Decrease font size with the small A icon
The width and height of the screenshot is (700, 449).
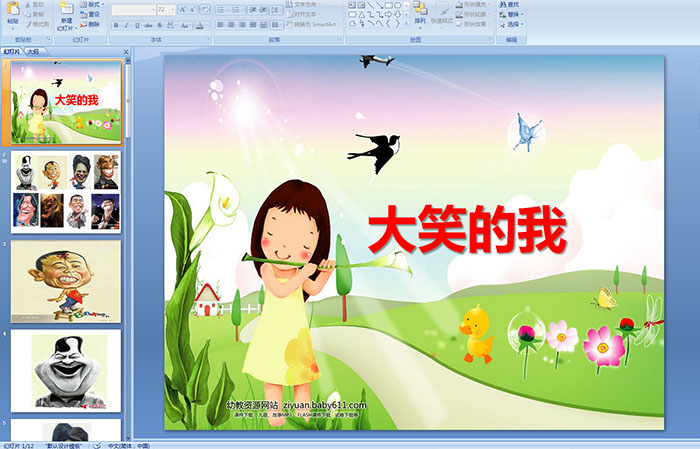192,9
